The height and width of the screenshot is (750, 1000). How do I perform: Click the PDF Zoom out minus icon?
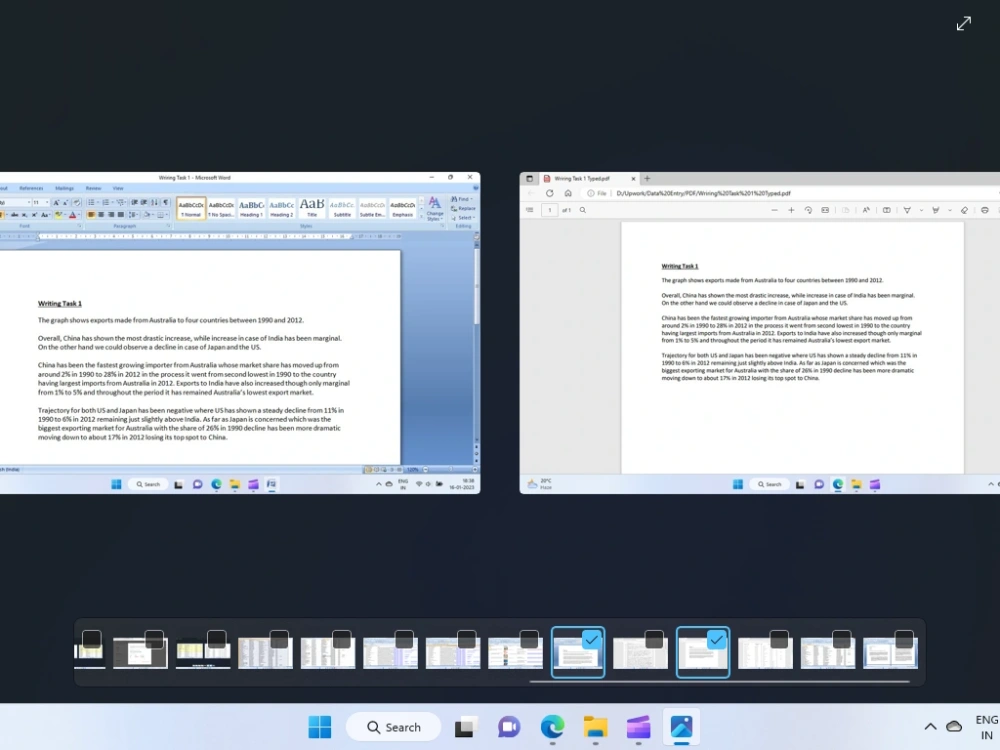click(x=774, y=210)
